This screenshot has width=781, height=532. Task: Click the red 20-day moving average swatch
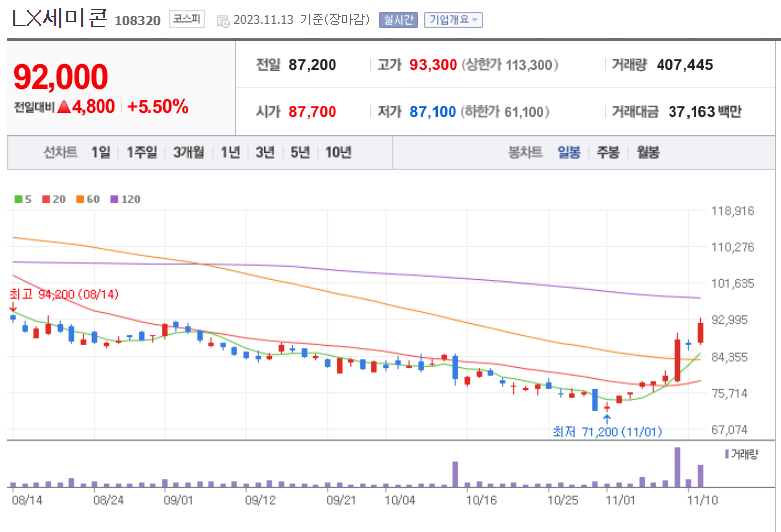click(46, 199)
